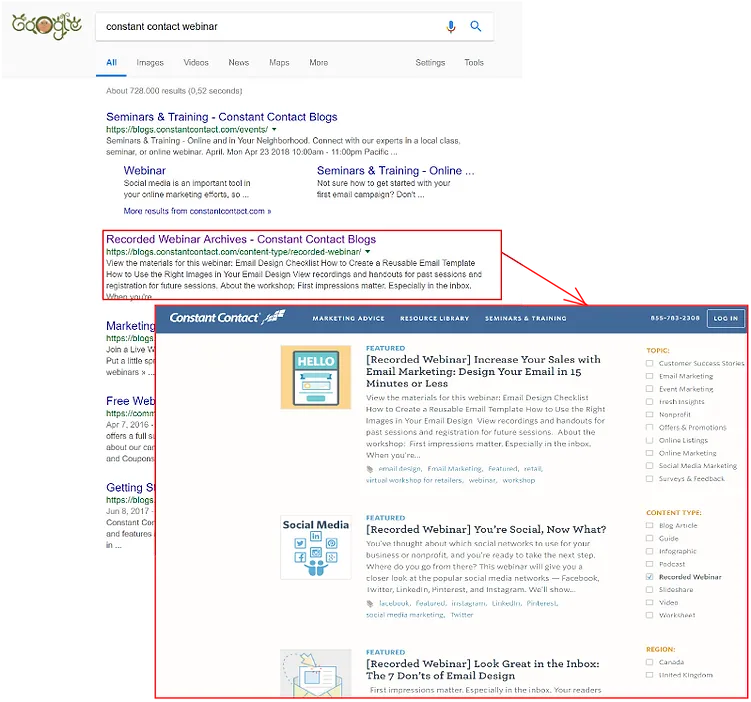
Task: Check the Customer Success Stories topic
Action: [649, 363]
